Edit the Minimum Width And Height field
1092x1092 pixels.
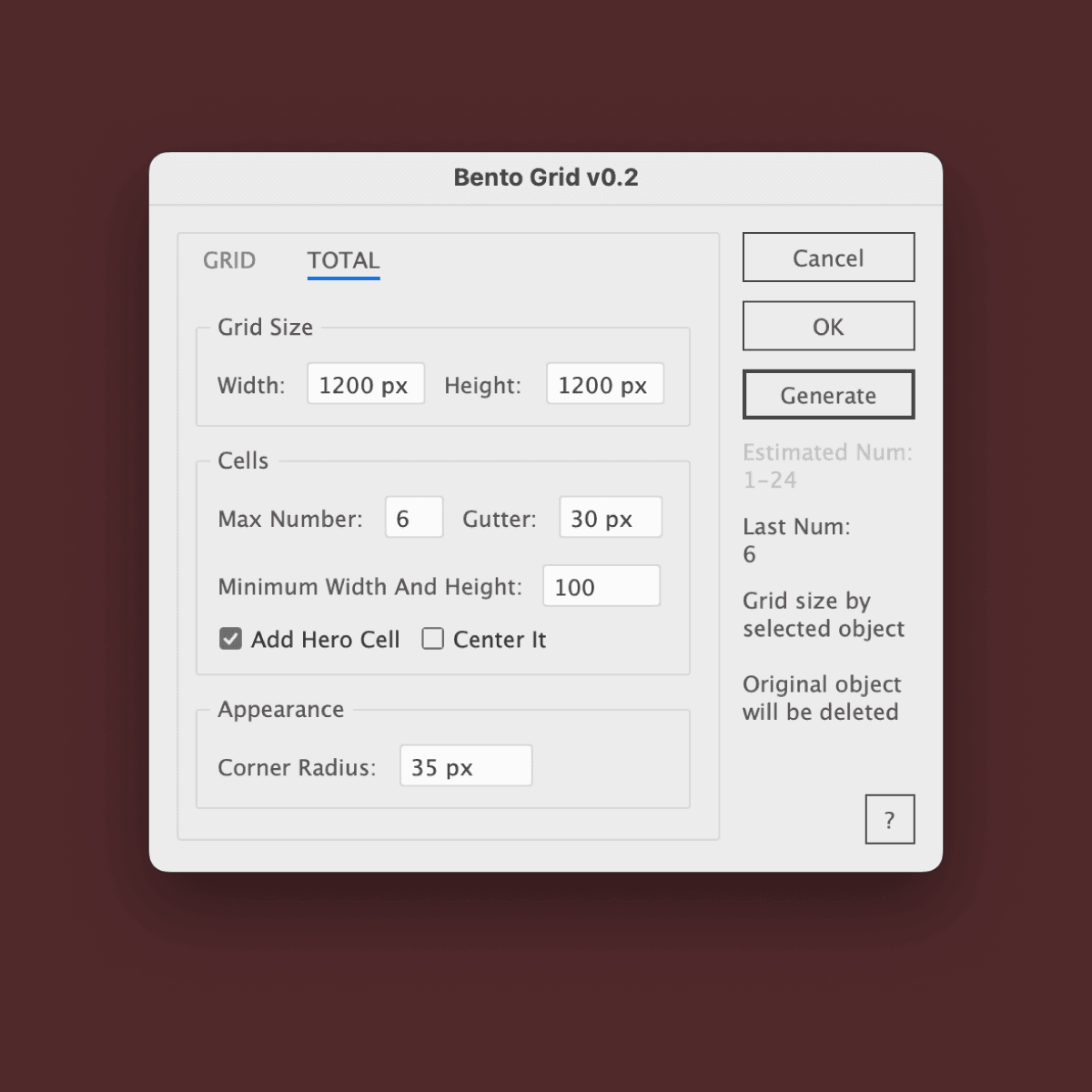(601, 586)
